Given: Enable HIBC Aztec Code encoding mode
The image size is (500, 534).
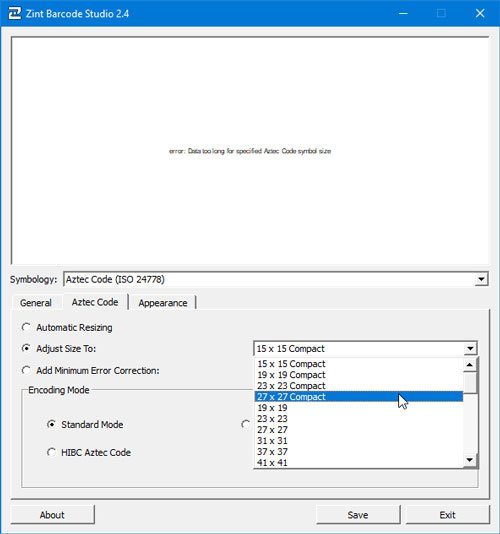Looking at the screenshot, I should [51, 452].
